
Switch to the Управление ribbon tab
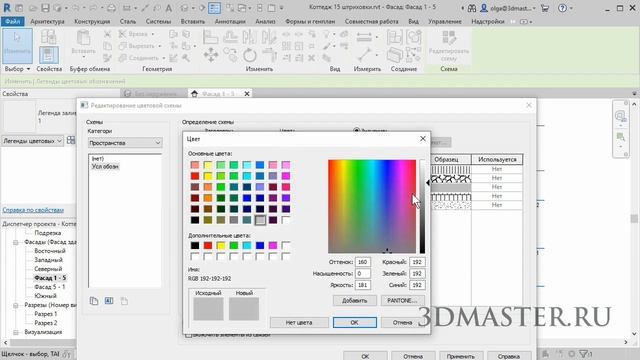click(x=445, y=21)
